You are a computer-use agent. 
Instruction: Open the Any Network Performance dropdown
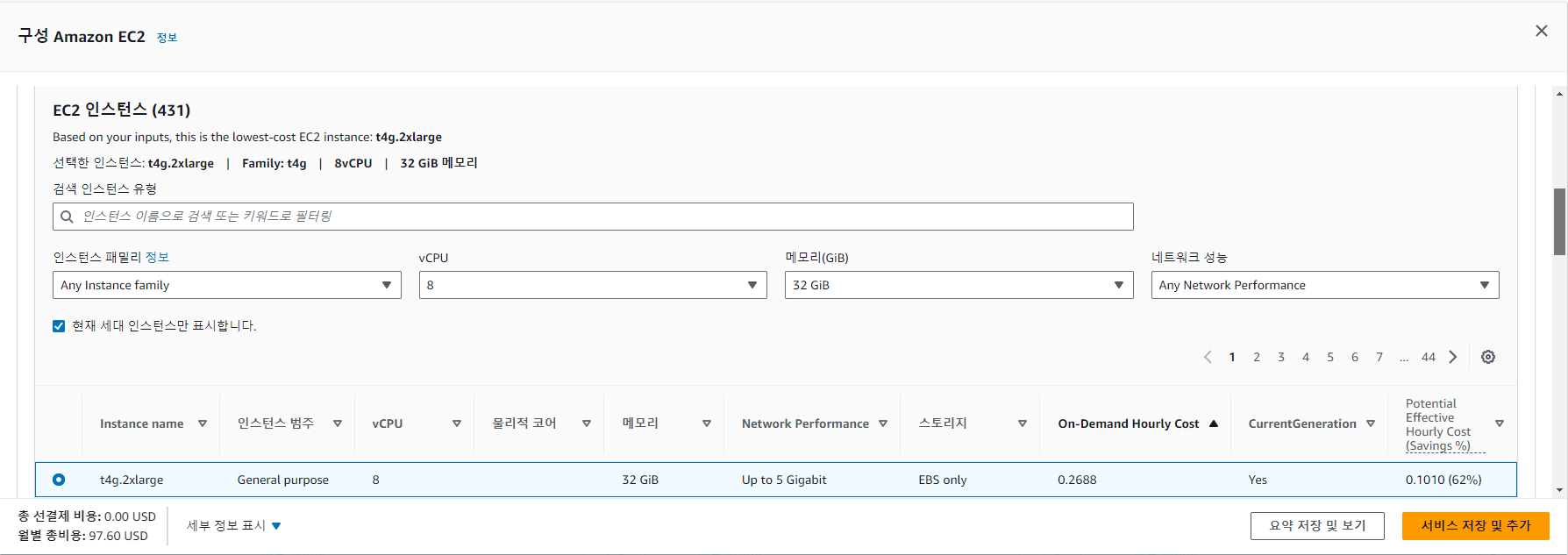pyautogui.click(x=1325, y=285)
